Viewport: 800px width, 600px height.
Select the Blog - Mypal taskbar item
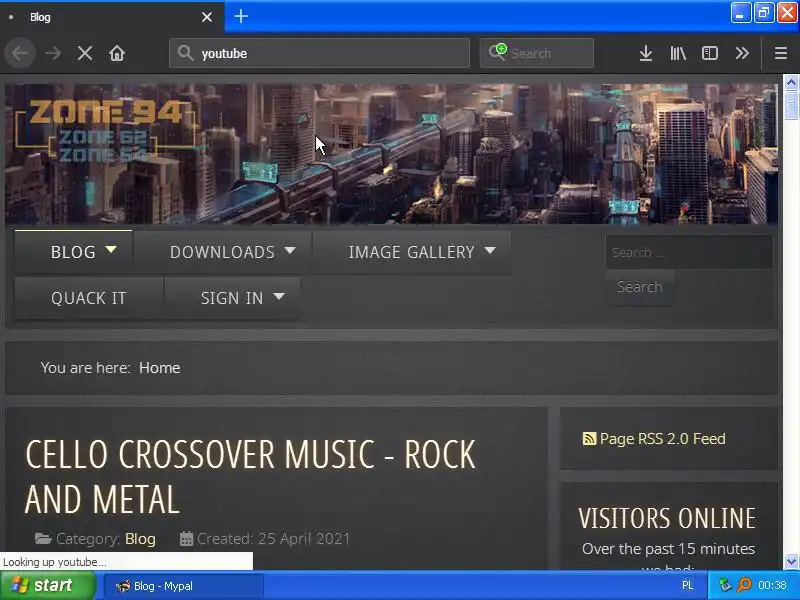coord(184,586)
